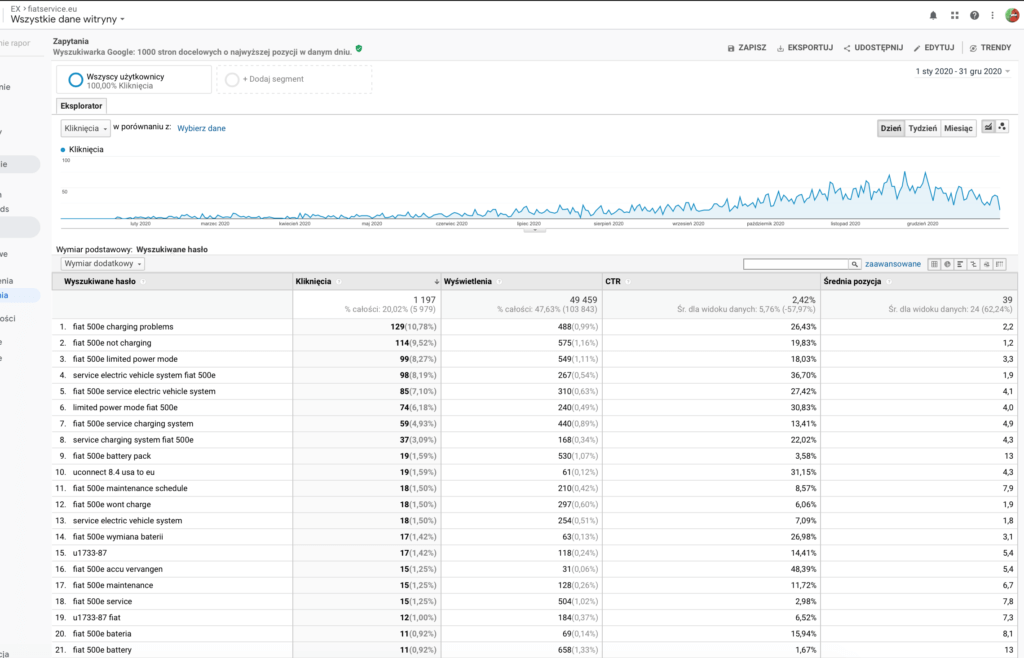Switch to the motion chart icon
The width and height of the screenshot is (1024, 658).
coord(1002,127)
